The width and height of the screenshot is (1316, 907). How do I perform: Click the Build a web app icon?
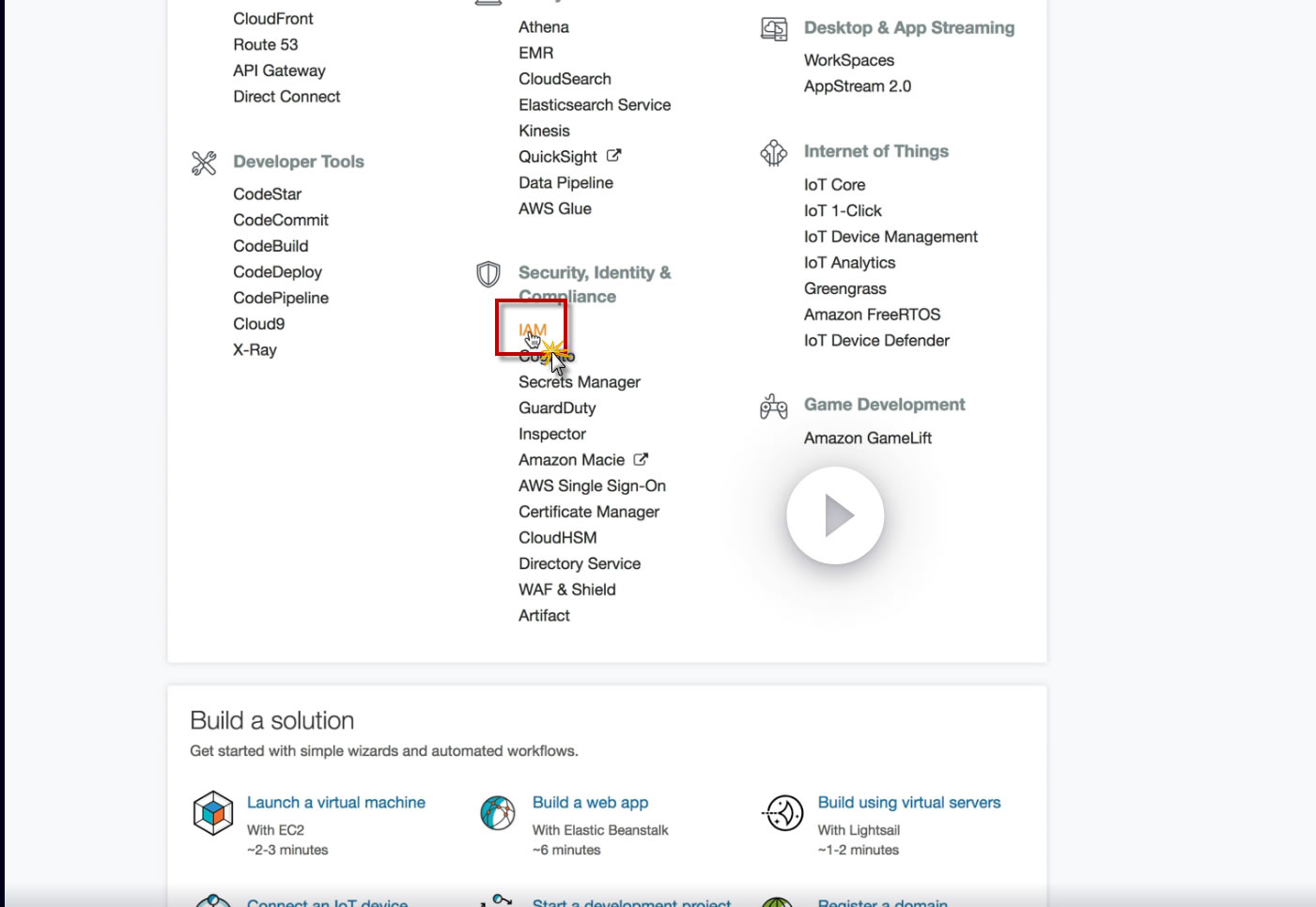498,813
